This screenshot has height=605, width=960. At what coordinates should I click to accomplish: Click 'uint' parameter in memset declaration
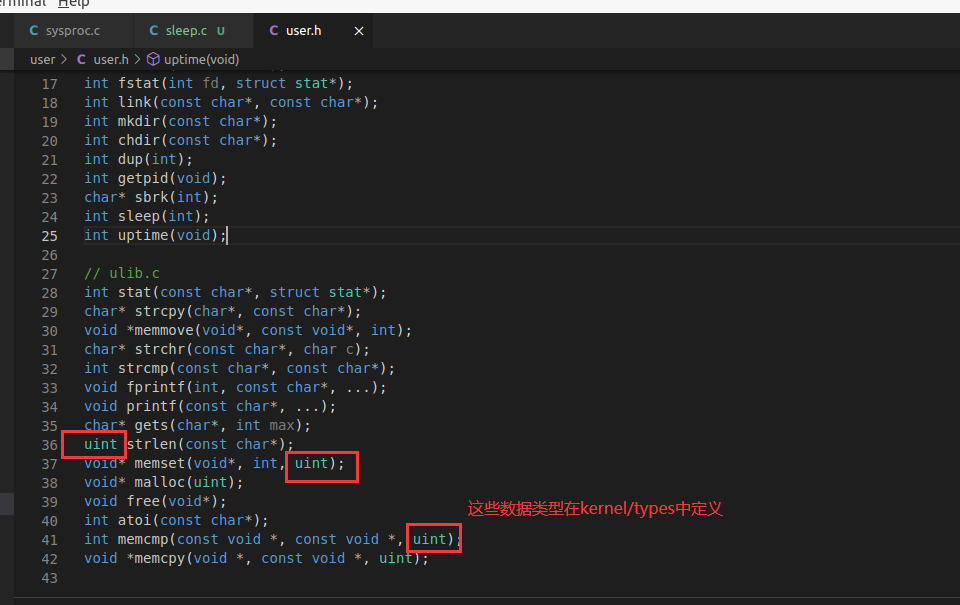[x=312, y=463]
